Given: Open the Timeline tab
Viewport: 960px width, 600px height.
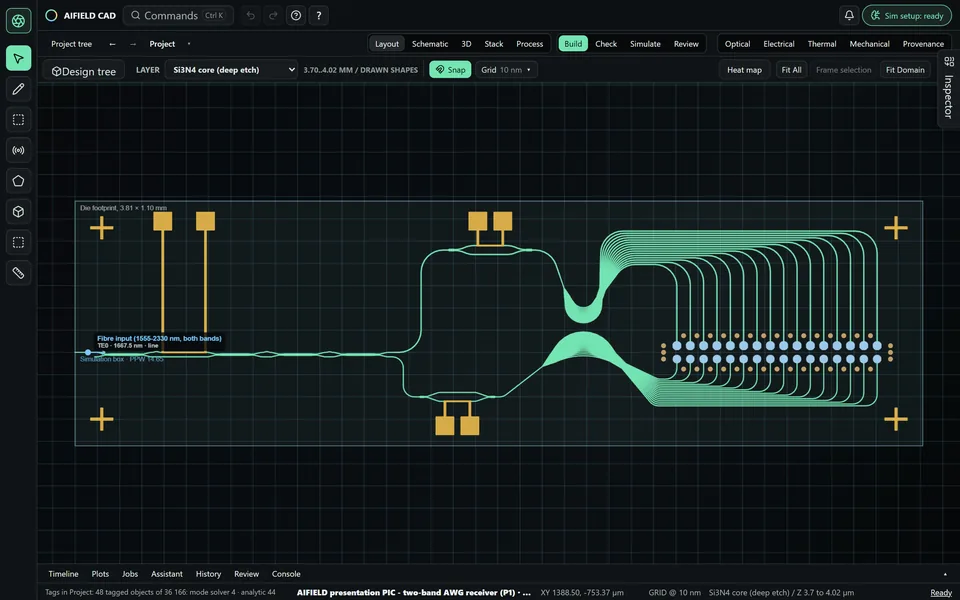Looking at the screenshot, I should [x=64, y=574].
